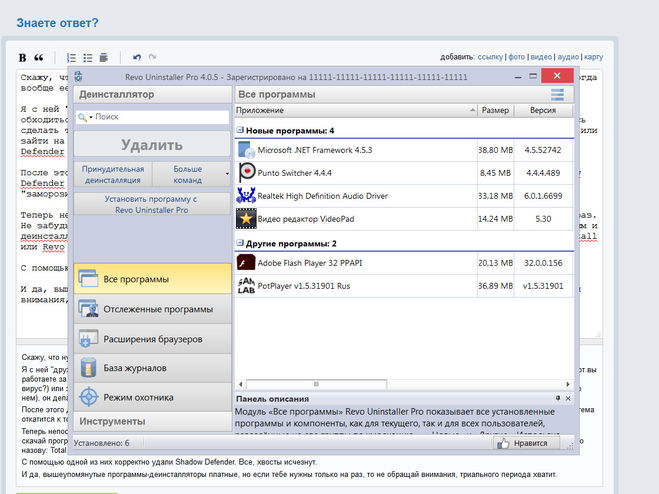
Task: Click the Realtek Audio Driver crab icon
Action: coord(246,195)
